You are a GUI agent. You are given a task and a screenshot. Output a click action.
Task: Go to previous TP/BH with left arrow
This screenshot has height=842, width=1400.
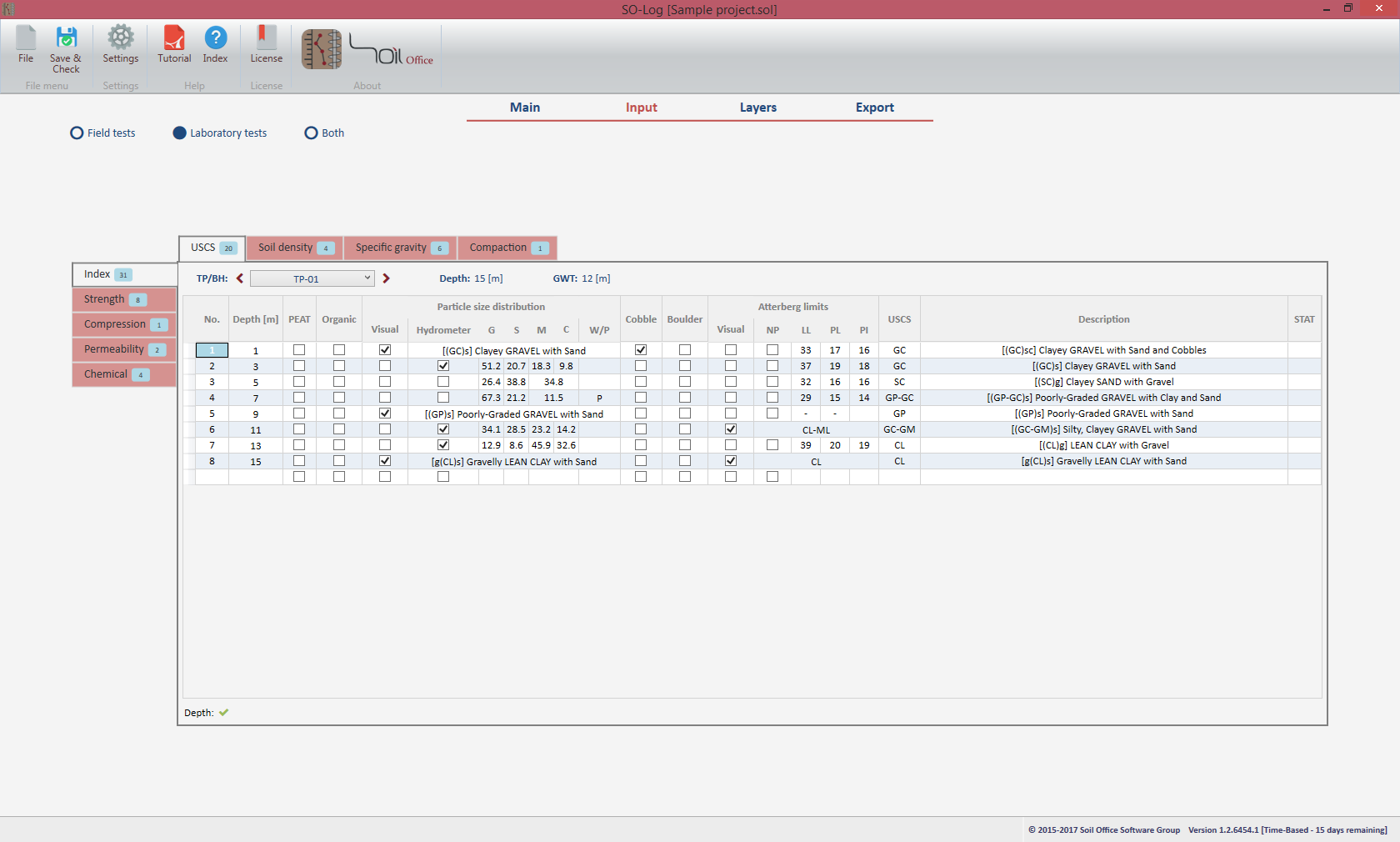(240, 278)
